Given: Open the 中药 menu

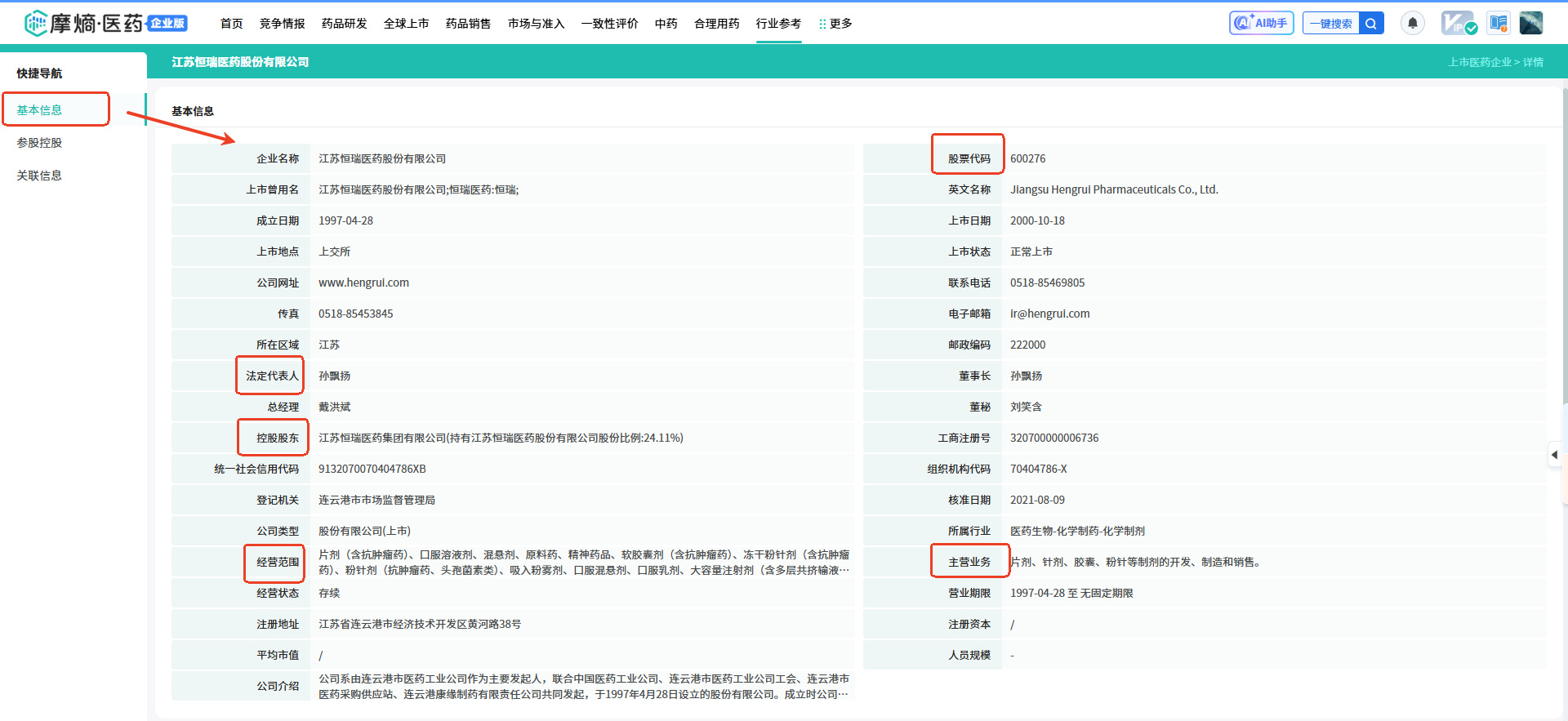Looking at the screenshot, I should point(666,24).
